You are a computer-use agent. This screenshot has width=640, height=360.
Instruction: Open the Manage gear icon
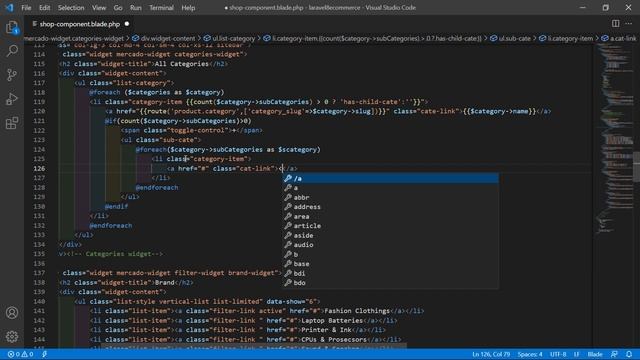[12, 336]
